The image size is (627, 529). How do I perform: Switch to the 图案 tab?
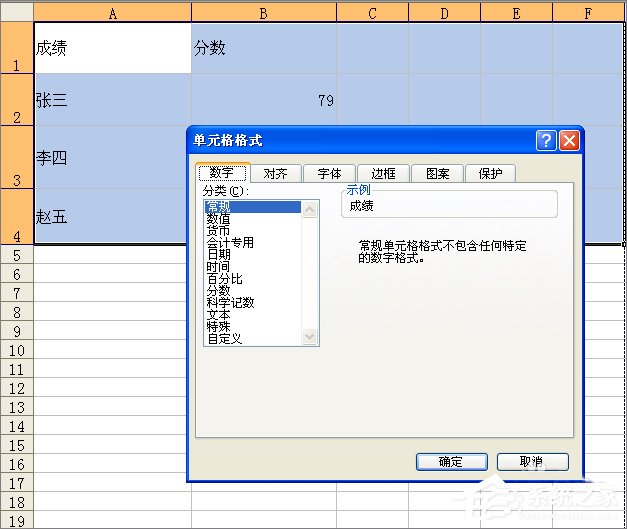pos(437,174)
